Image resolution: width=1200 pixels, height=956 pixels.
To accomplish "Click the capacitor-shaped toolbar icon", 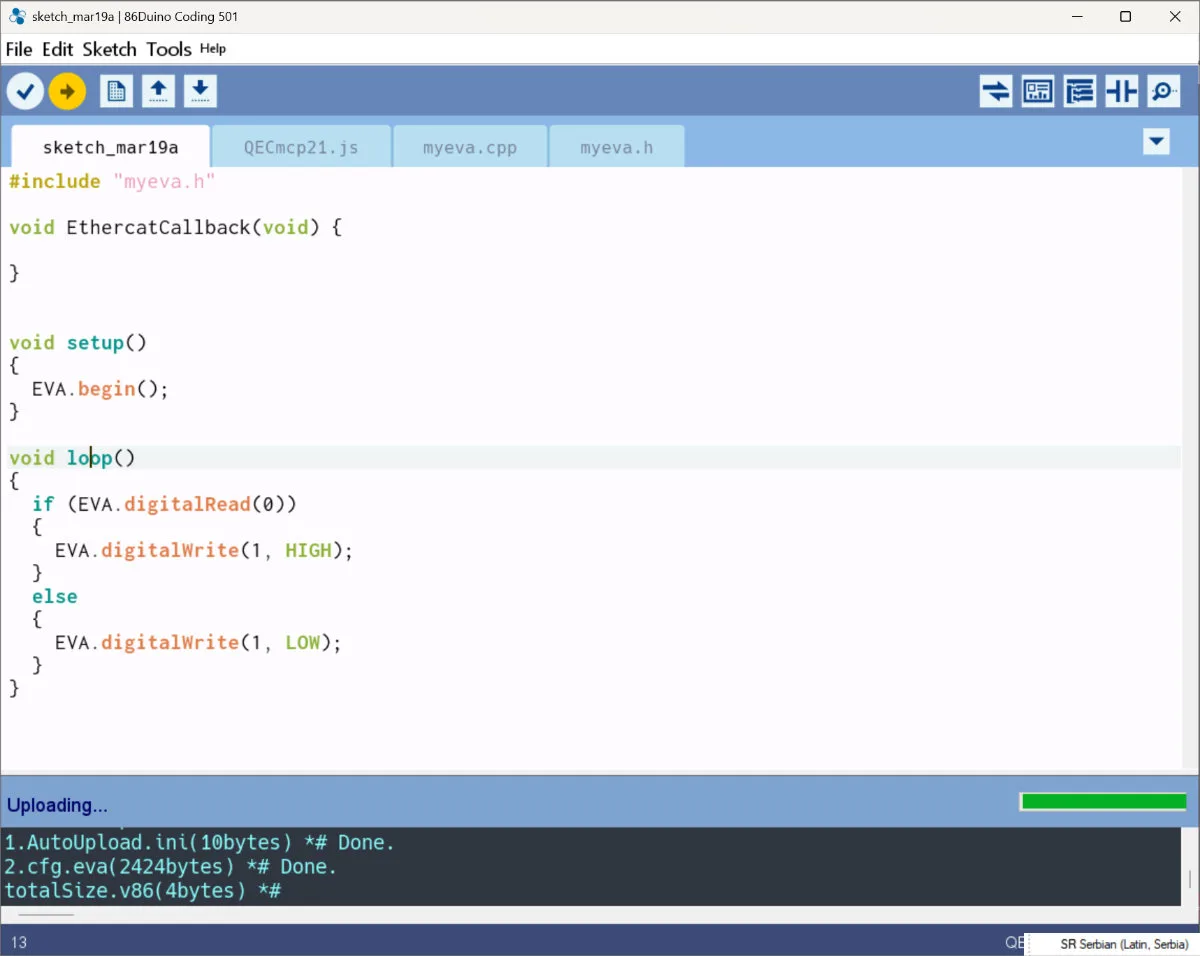I will coord(1121,92).
